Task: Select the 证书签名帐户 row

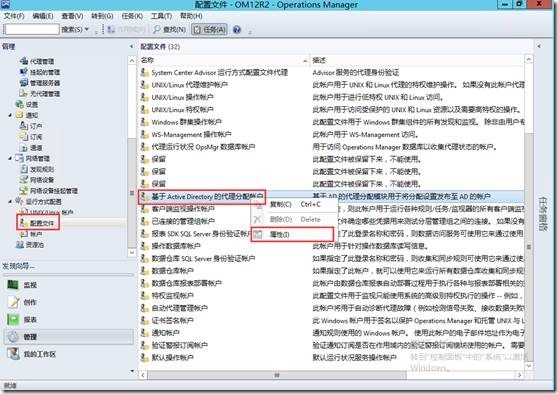Action: [332, 320]
